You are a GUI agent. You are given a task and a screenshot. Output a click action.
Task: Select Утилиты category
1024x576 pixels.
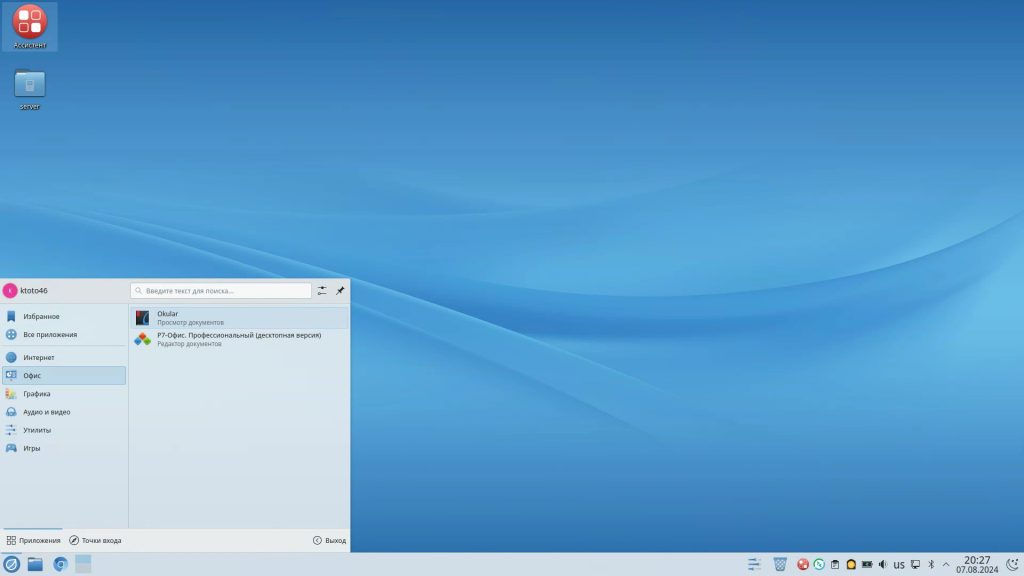(x=64, y=430)
